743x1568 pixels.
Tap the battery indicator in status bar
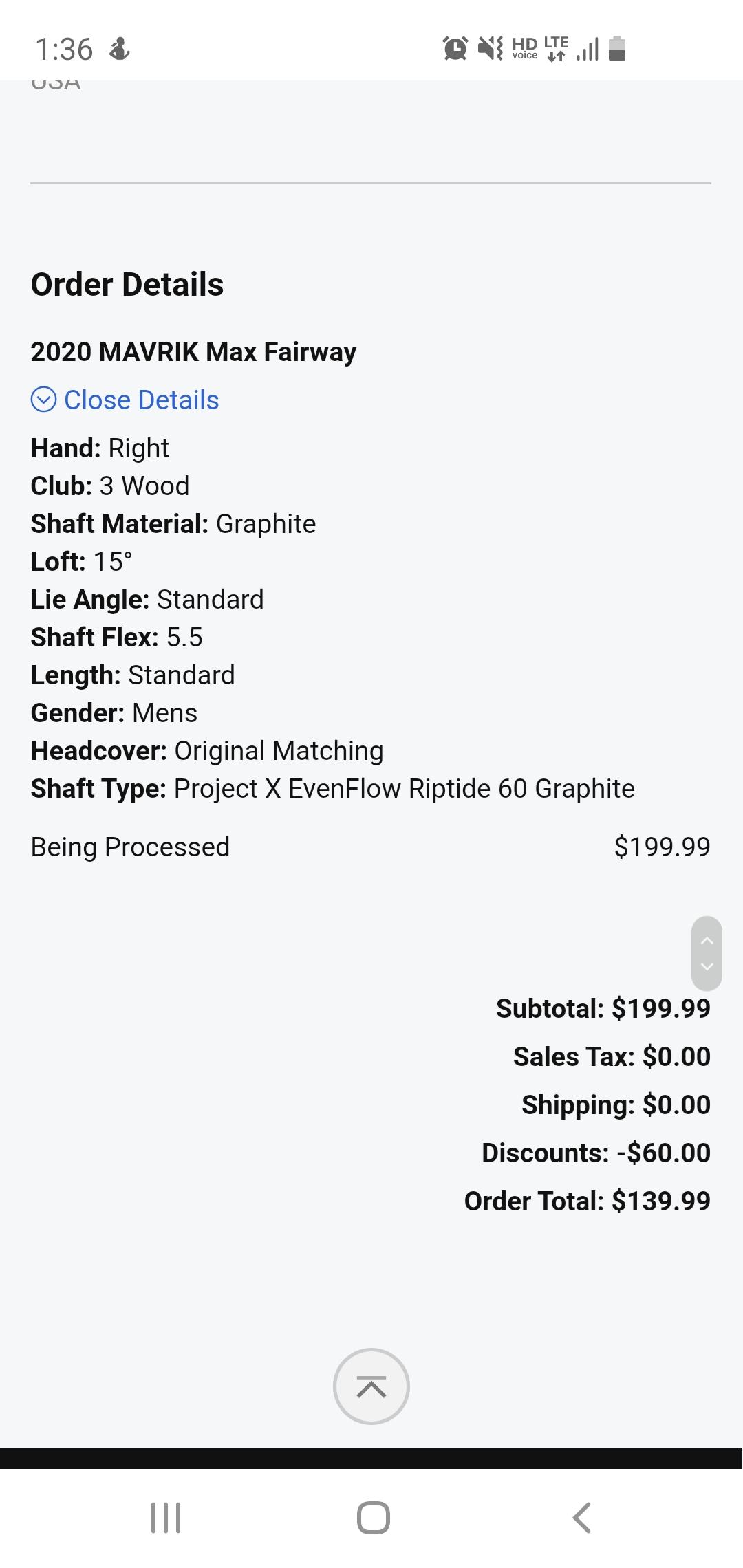pos(617,48)
